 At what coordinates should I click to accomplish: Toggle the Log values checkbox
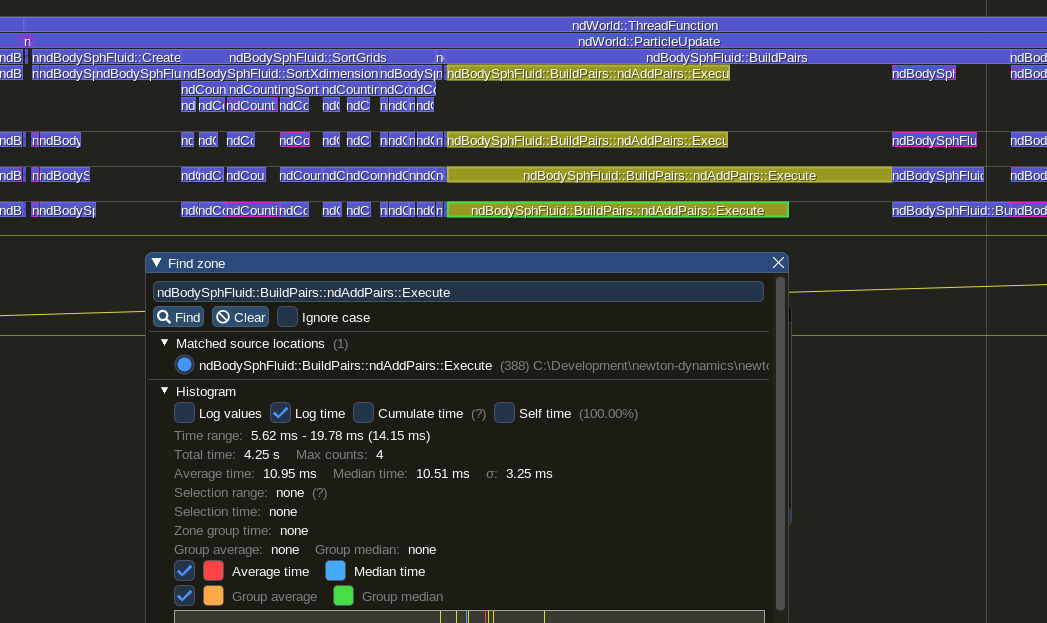click(185, 413)
